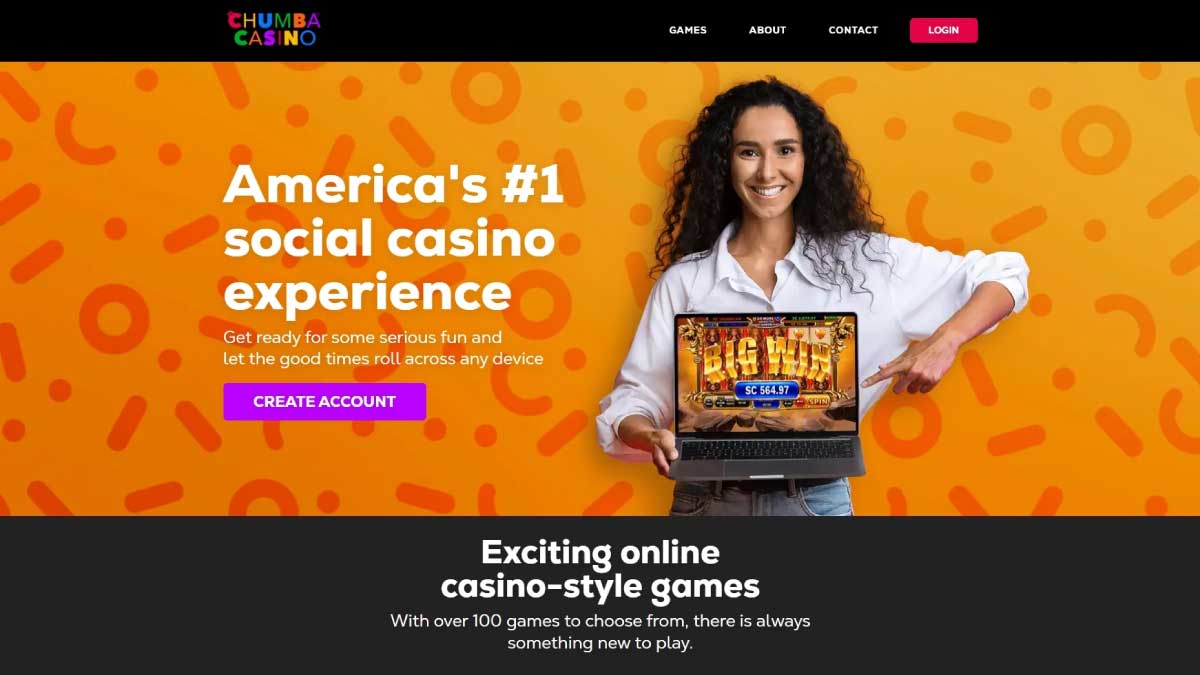The width and height of the screenshot is (1200, 675).
Task: Click the 'Get ready for some serious fun' text
Action: point(362,337)
